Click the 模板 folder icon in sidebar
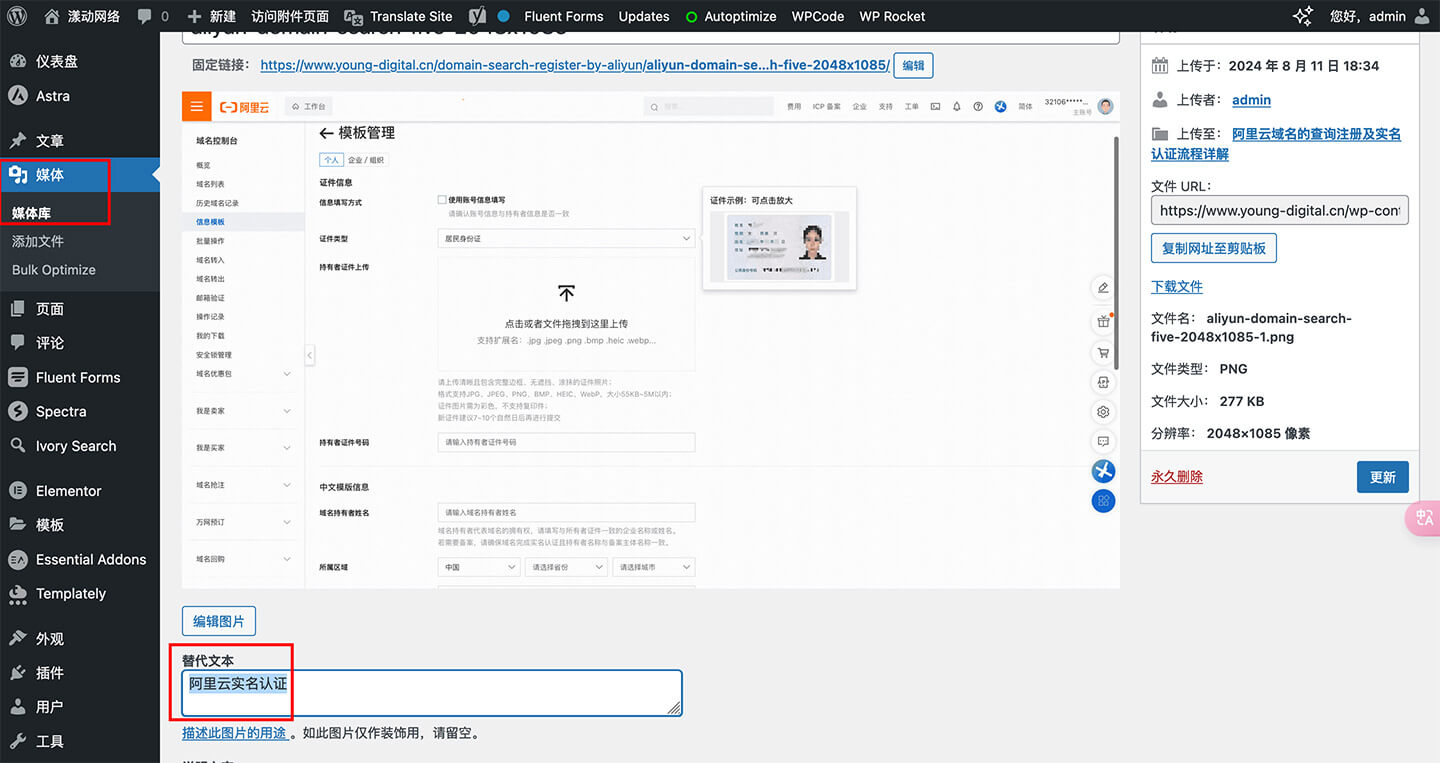This screenshot has height=763, width=1440. [18, 525]
